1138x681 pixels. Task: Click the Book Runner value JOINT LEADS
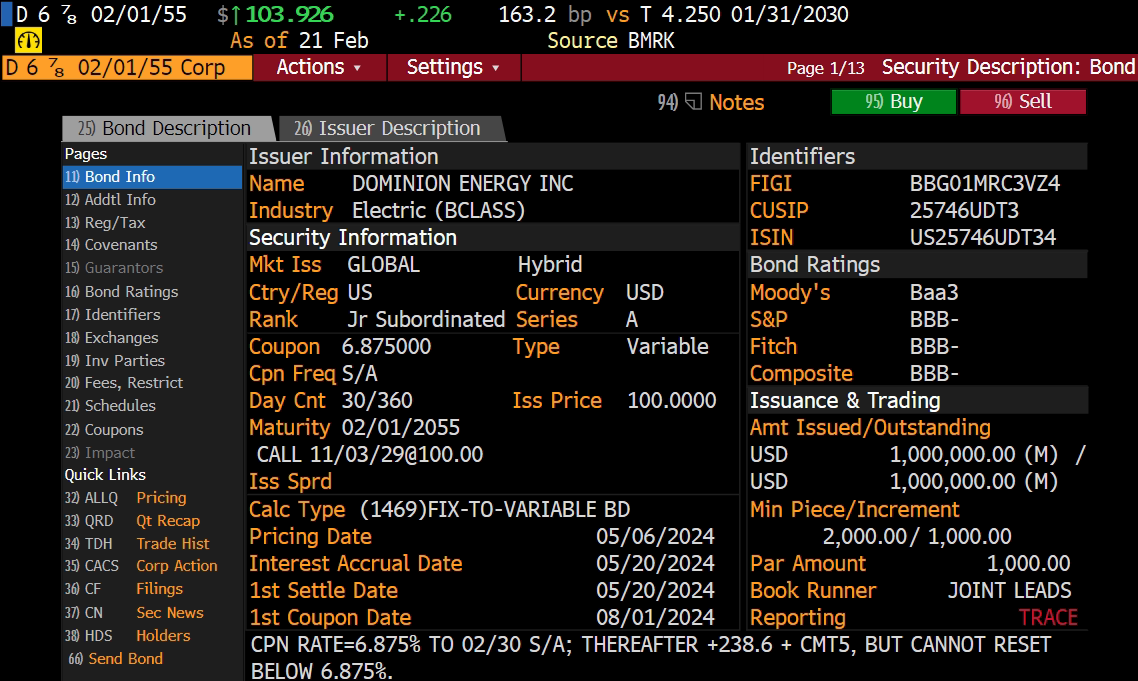click(1010, 591)
